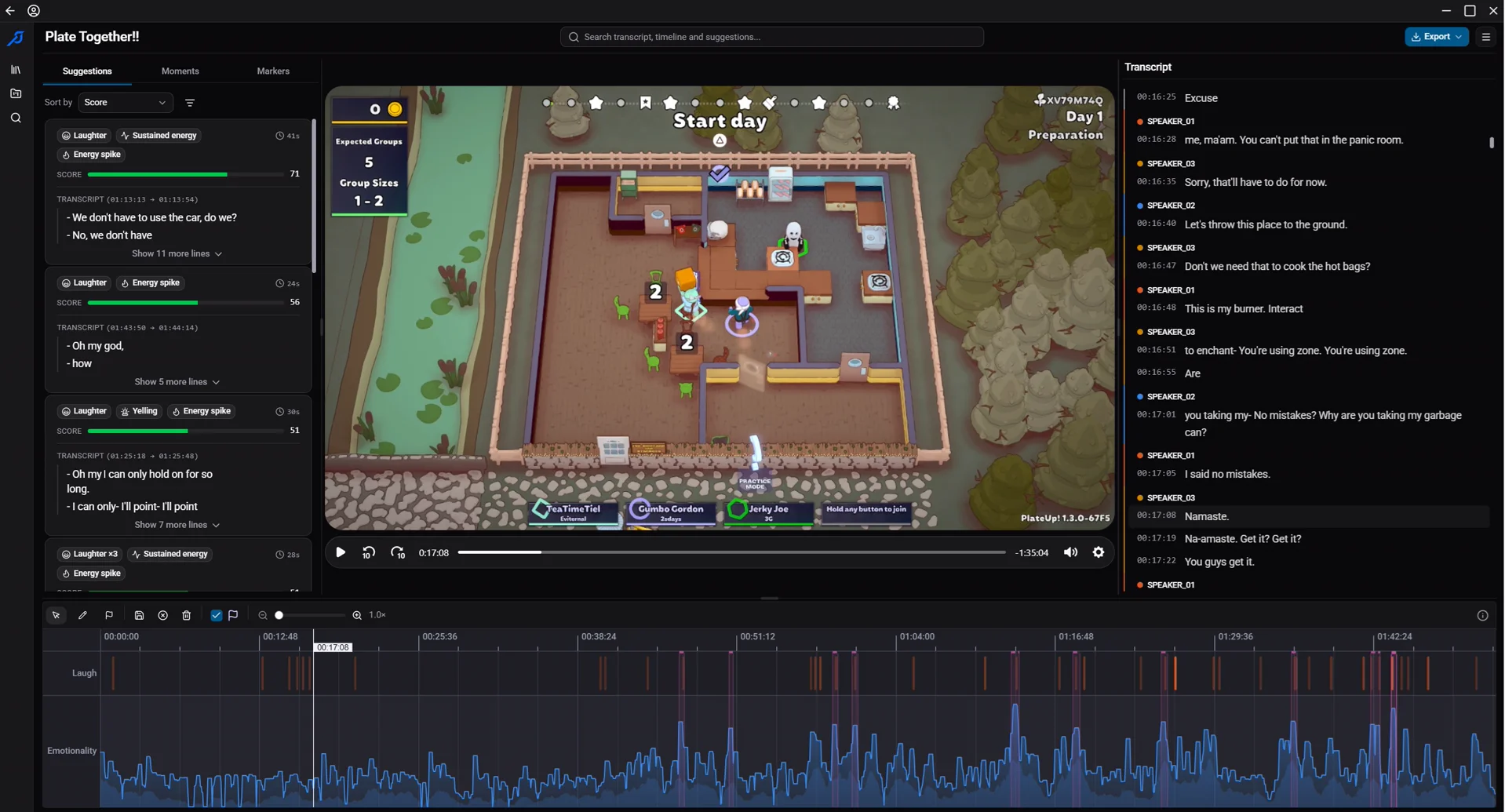Expand Show 11 more lines
1505x812 pixels.
177,254
